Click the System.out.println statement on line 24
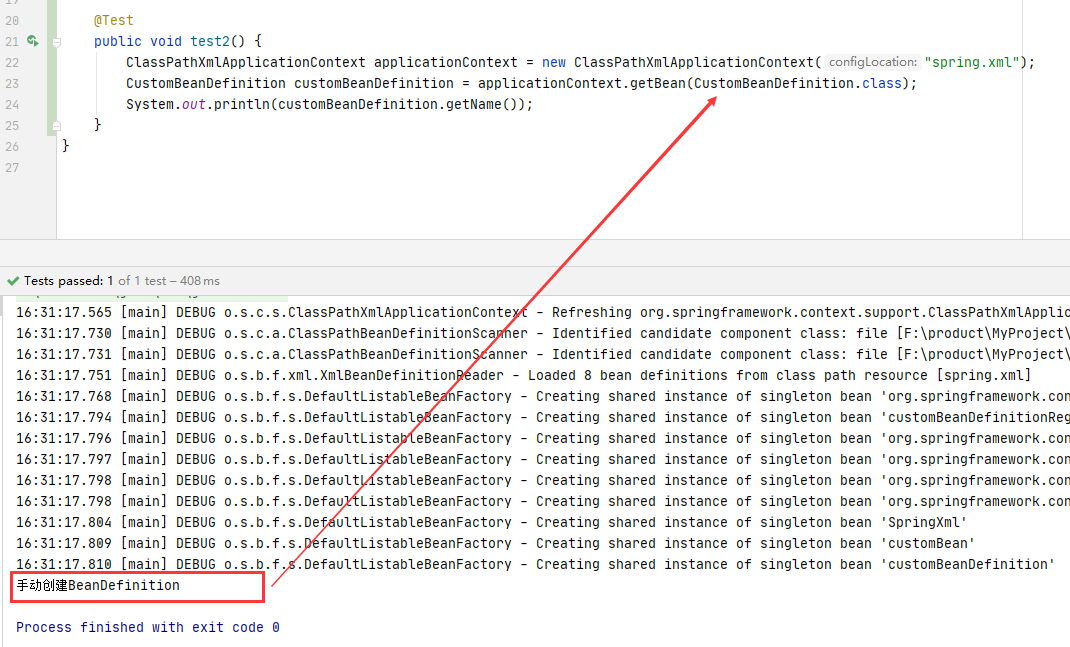1070x647 pixels. click(x=329, y=104)
